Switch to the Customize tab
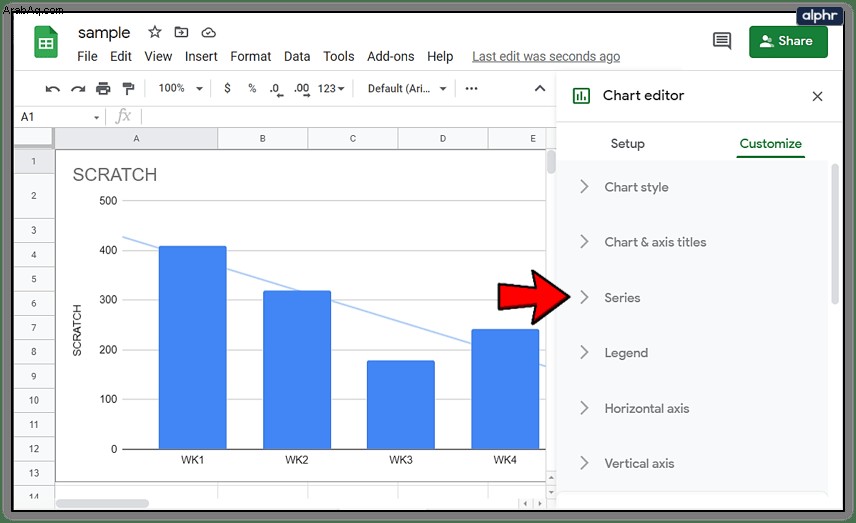Image resolution: width=856 pixels, height=523 pixels. (x=770, y=144)
